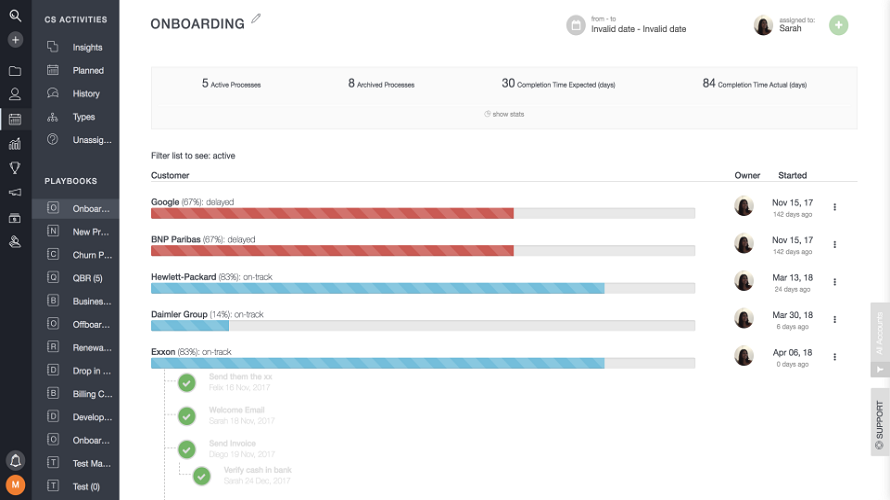Expand stats with the show stats link
This screenshot has height=500, width=890.
point(504,114)
